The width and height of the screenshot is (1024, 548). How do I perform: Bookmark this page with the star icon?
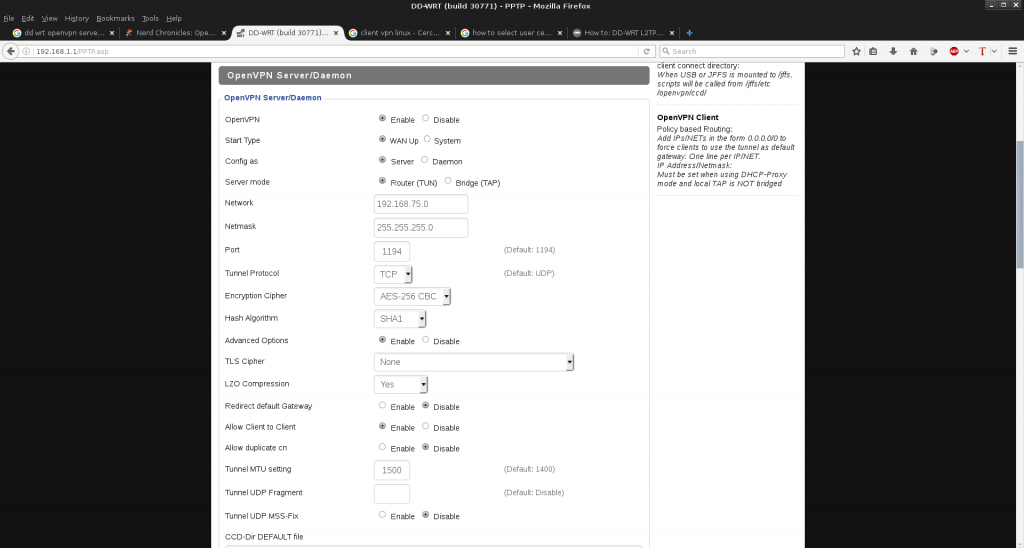pos(857,51)
